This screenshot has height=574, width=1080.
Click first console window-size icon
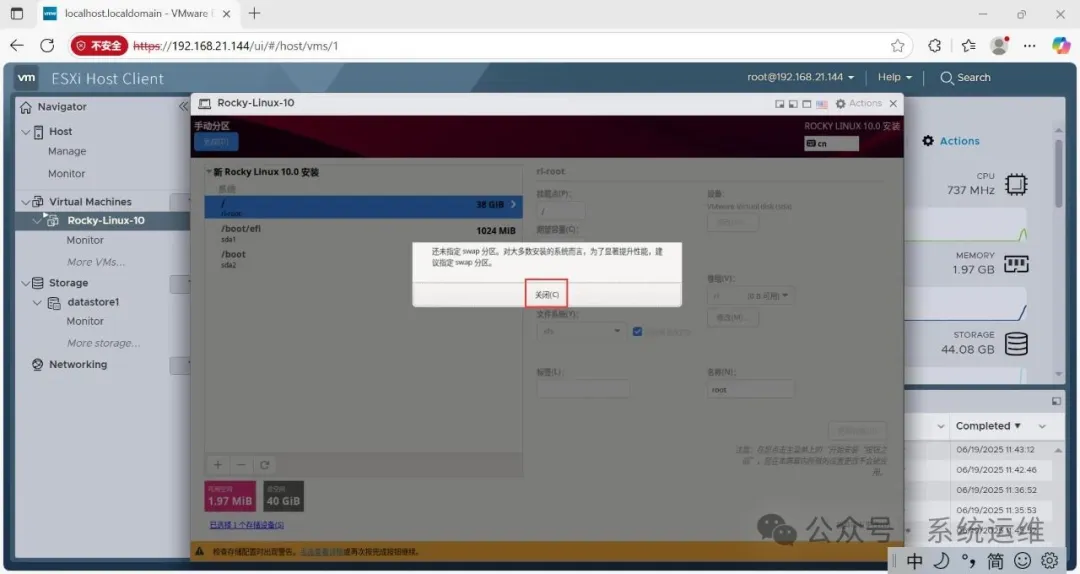[780, 104]
